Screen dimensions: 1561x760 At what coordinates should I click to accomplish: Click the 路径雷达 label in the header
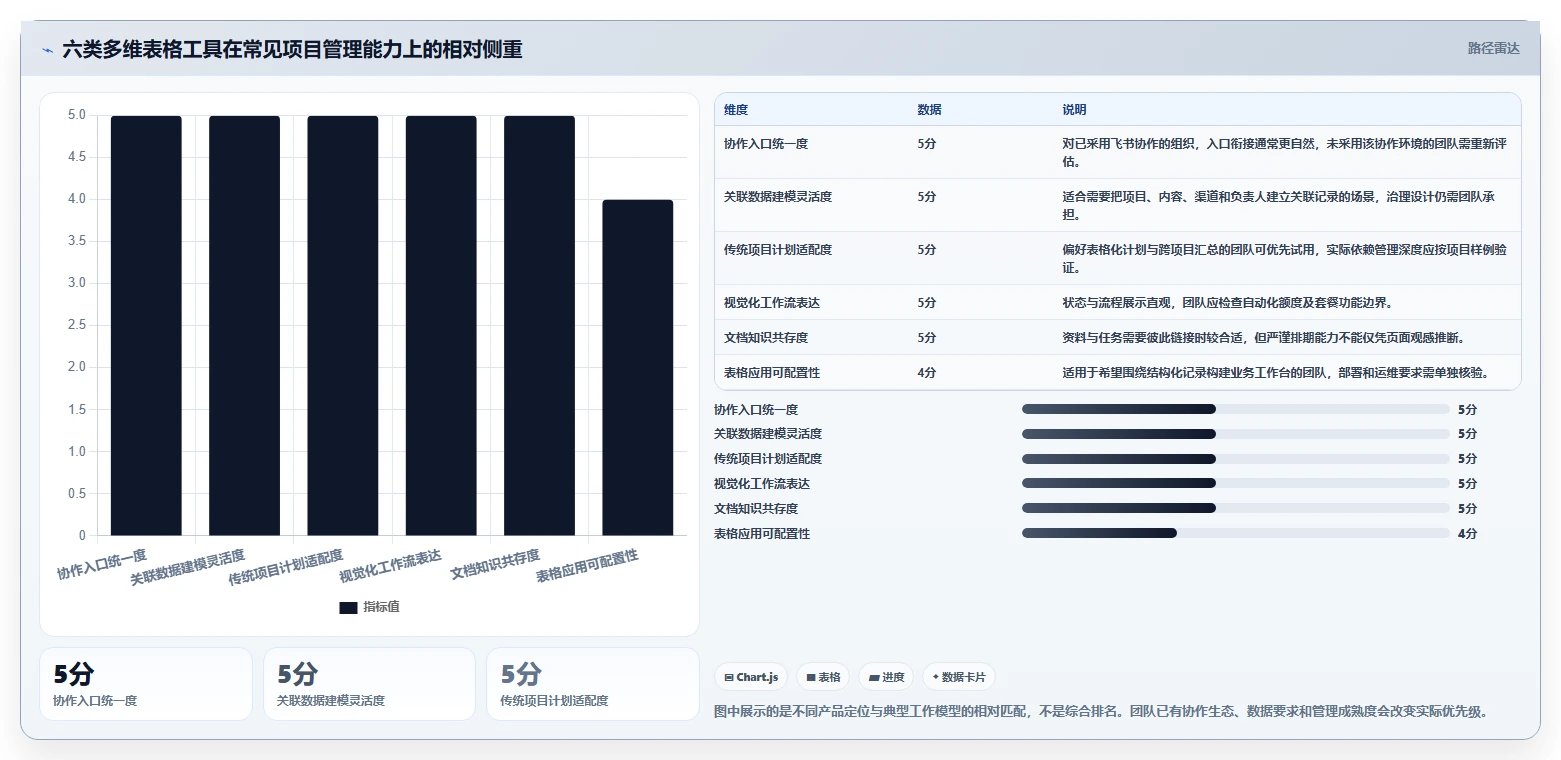coord(1494,48)
